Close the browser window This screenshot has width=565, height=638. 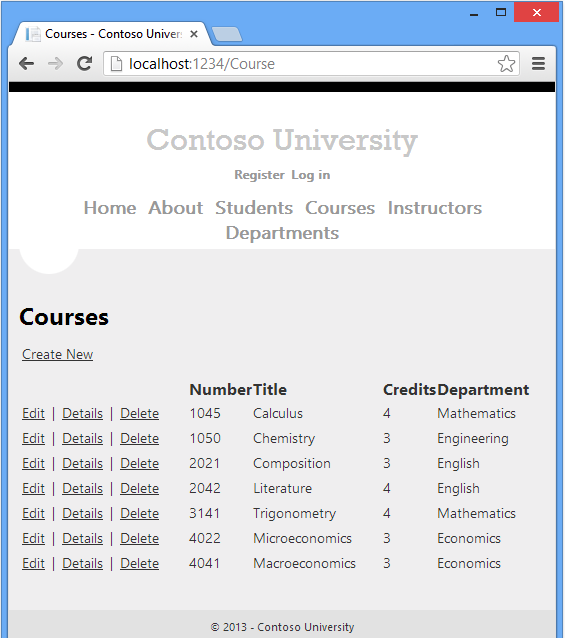(537, 12)
